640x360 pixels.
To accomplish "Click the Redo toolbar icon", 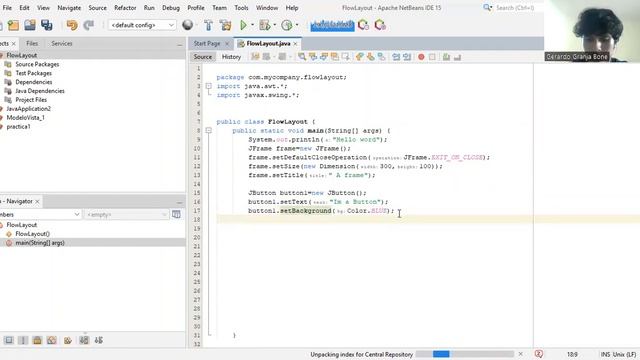I will pos(89,25).
